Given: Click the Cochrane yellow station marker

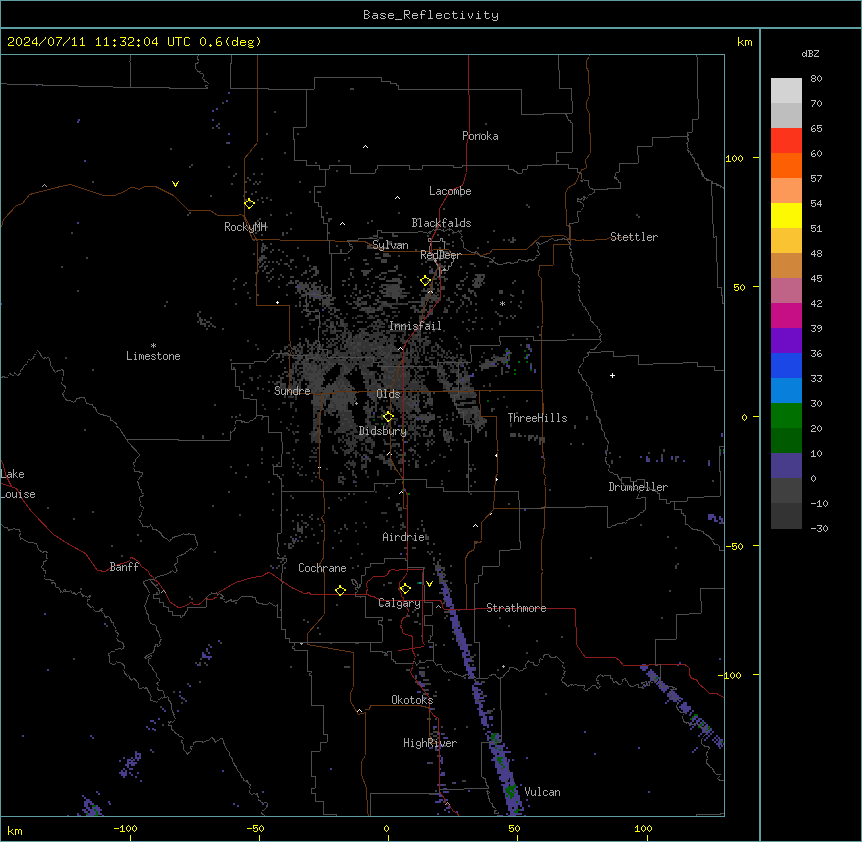Looking at the screenshot, I should 340,590.
